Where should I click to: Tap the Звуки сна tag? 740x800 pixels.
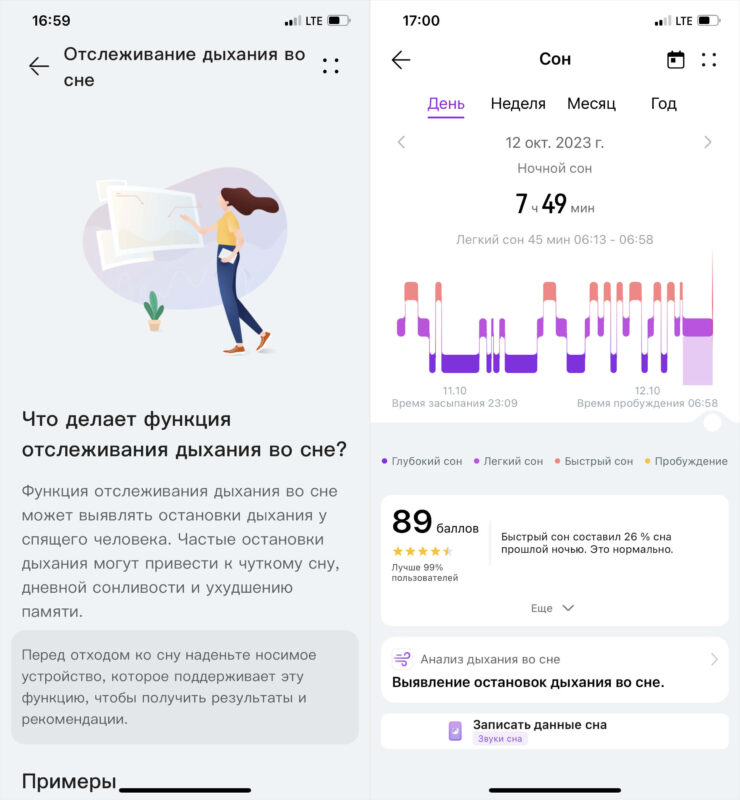pos(500,739)
